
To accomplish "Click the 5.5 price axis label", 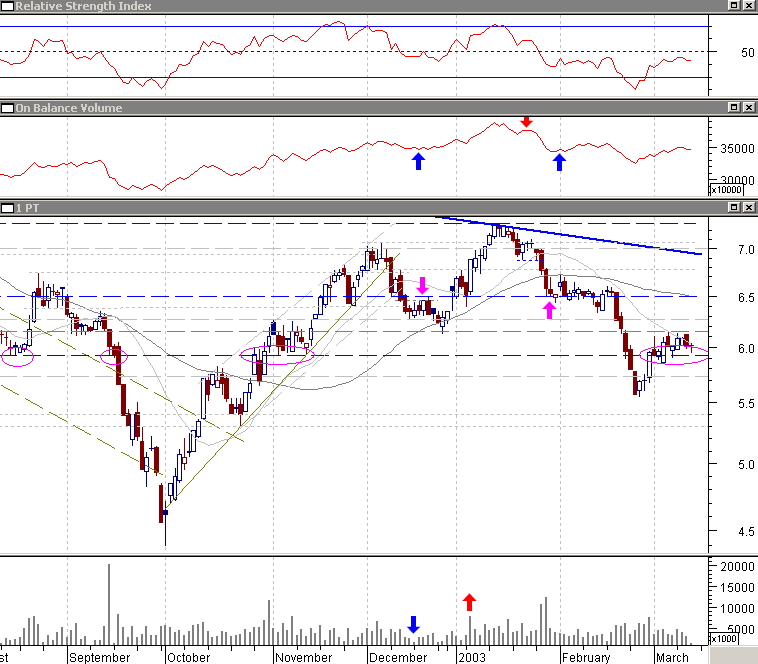I will (746, 404).
